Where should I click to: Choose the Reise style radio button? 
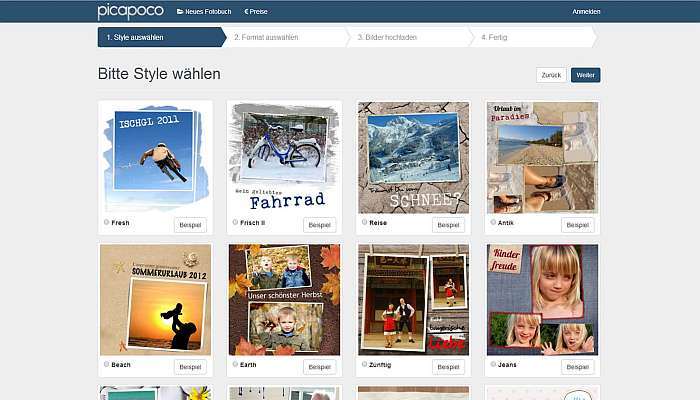364,222
